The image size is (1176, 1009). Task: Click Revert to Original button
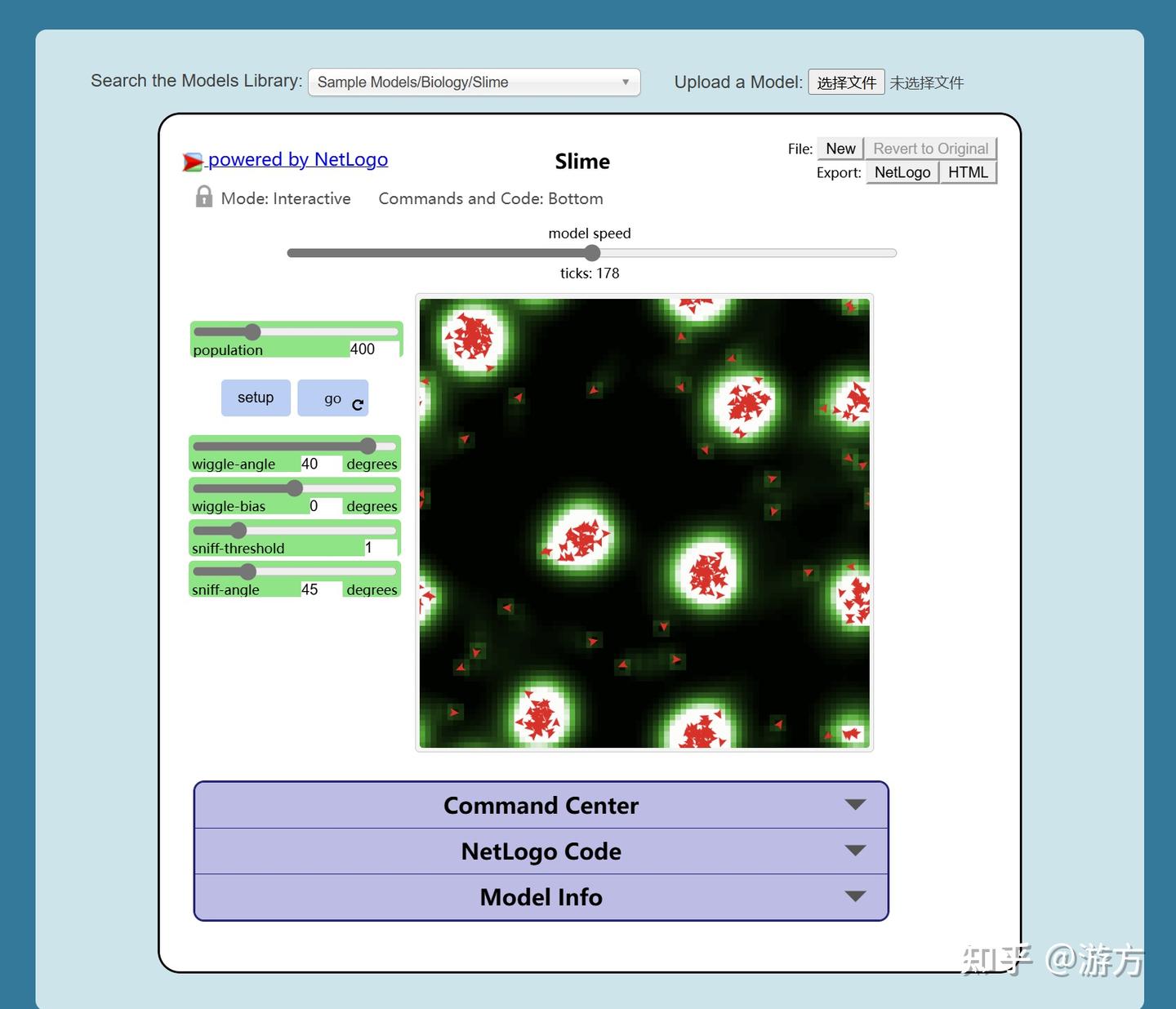click(x=931, y=149)
